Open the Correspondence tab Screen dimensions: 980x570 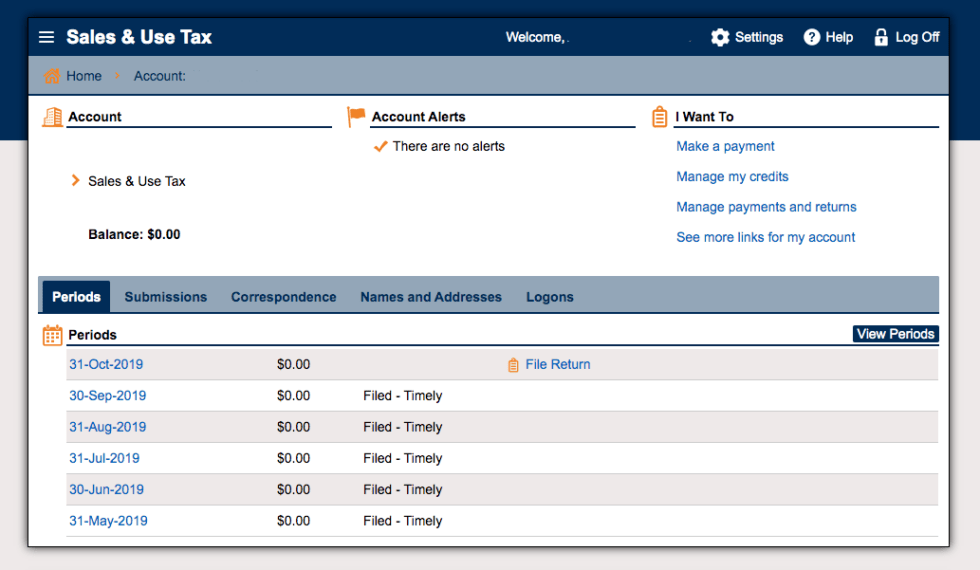[x=283, y=297]
